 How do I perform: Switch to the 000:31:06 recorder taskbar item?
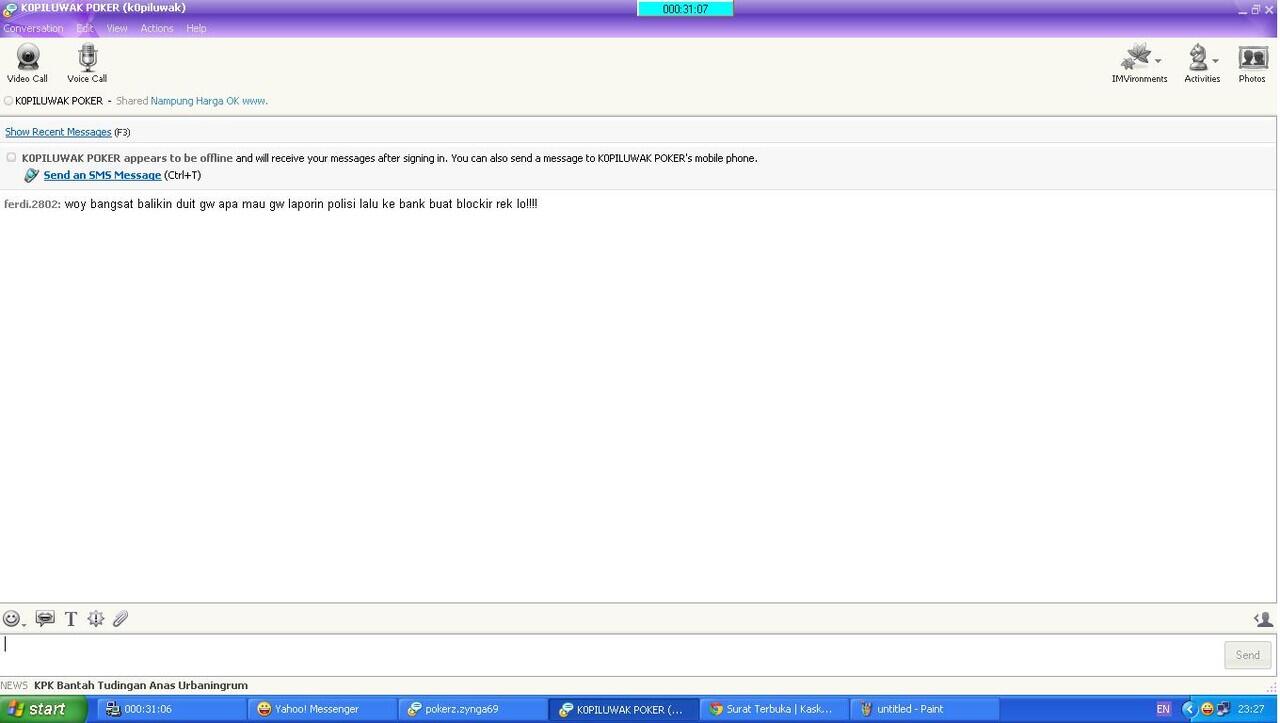[x=170, y=709]
